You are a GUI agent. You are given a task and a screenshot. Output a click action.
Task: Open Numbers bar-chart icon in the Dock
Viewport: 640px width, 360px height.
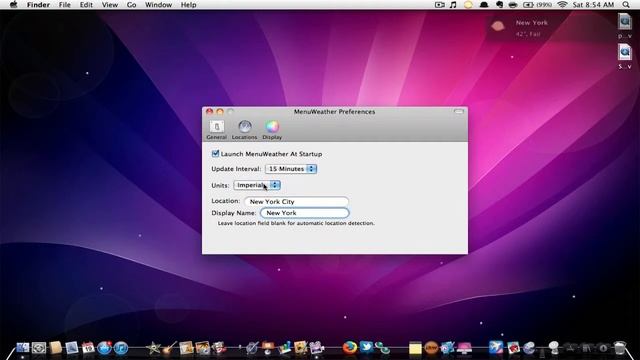click(284, 348)
